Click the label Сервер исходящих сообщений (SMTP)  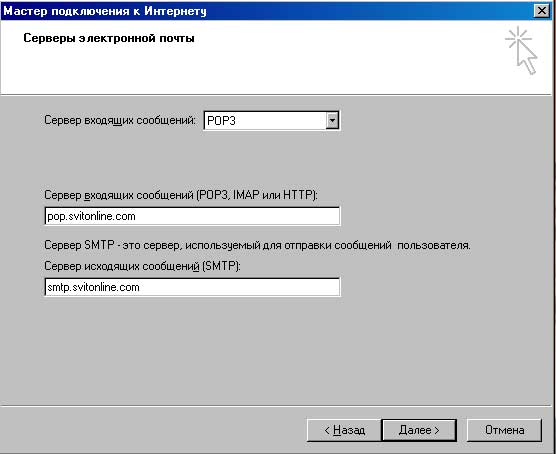pyautogui.click(x=142, y=266)
